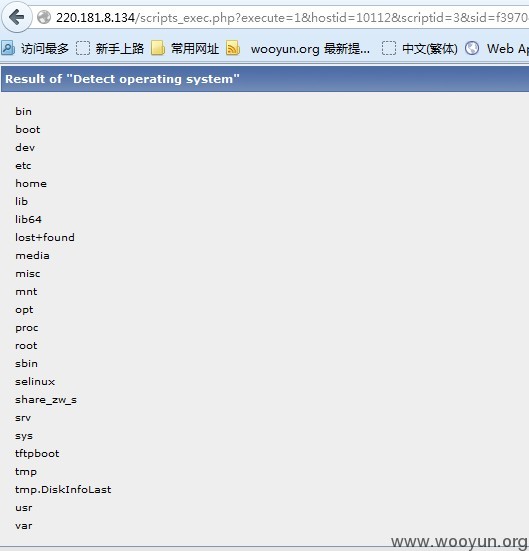Select the 'media' entry
This screenshot has width=529, height=551.
tap(32, 255)
